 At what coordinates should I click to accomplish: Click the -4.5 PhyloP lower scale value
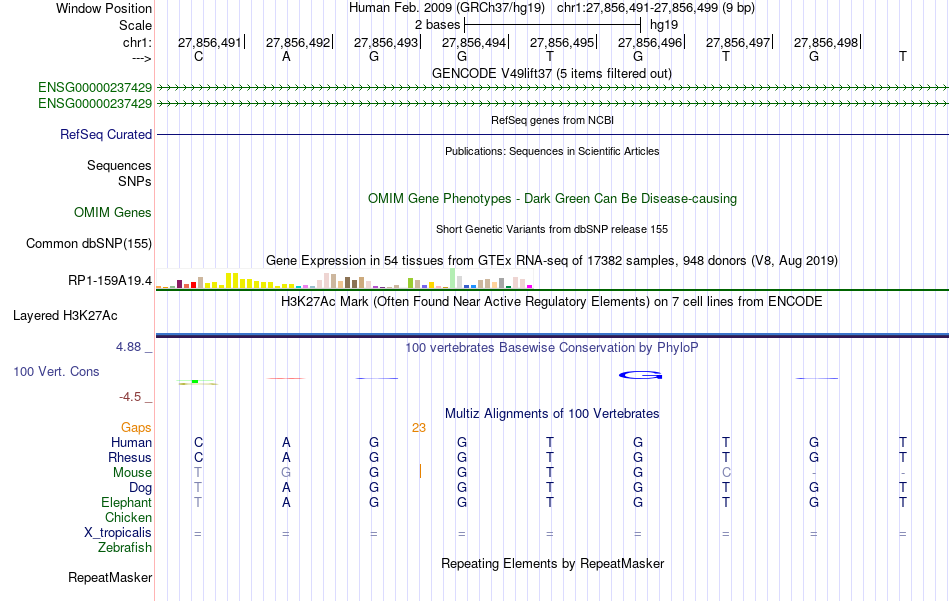pyautogui.click(x=130, y=397)
